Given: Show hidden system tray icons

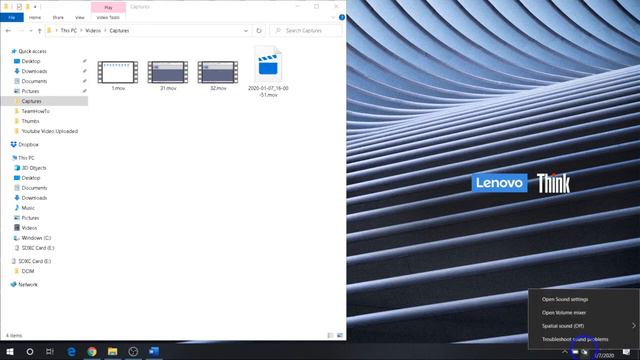Looking at the screenshot, I should [565, 352].
